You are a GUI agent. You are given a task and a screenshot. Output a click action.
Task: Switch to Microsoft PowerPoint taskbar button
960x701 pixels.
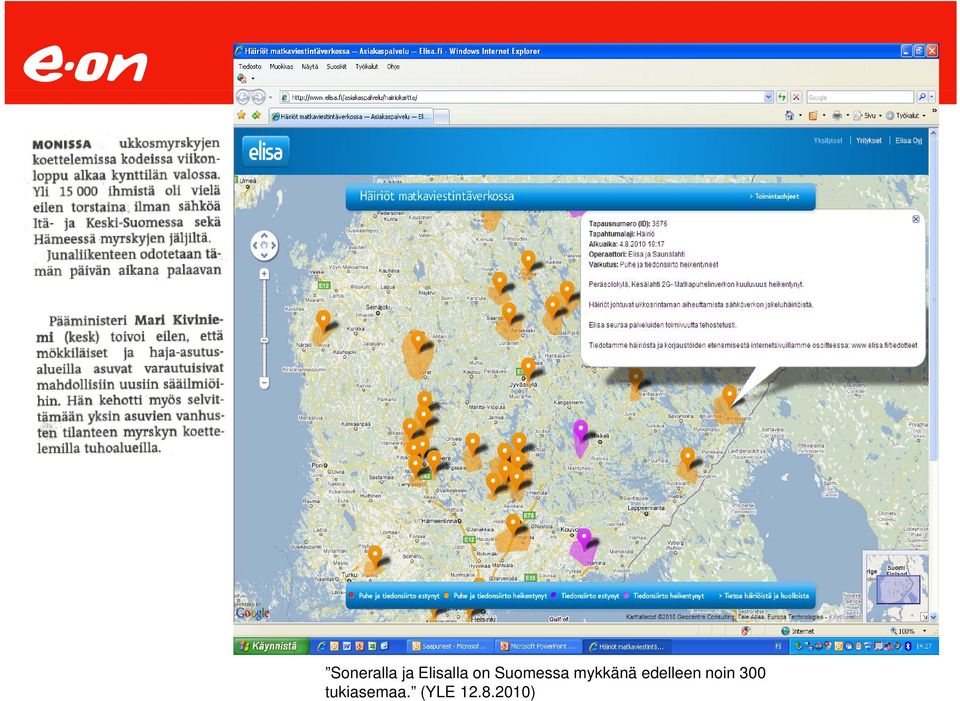point(537,646)
